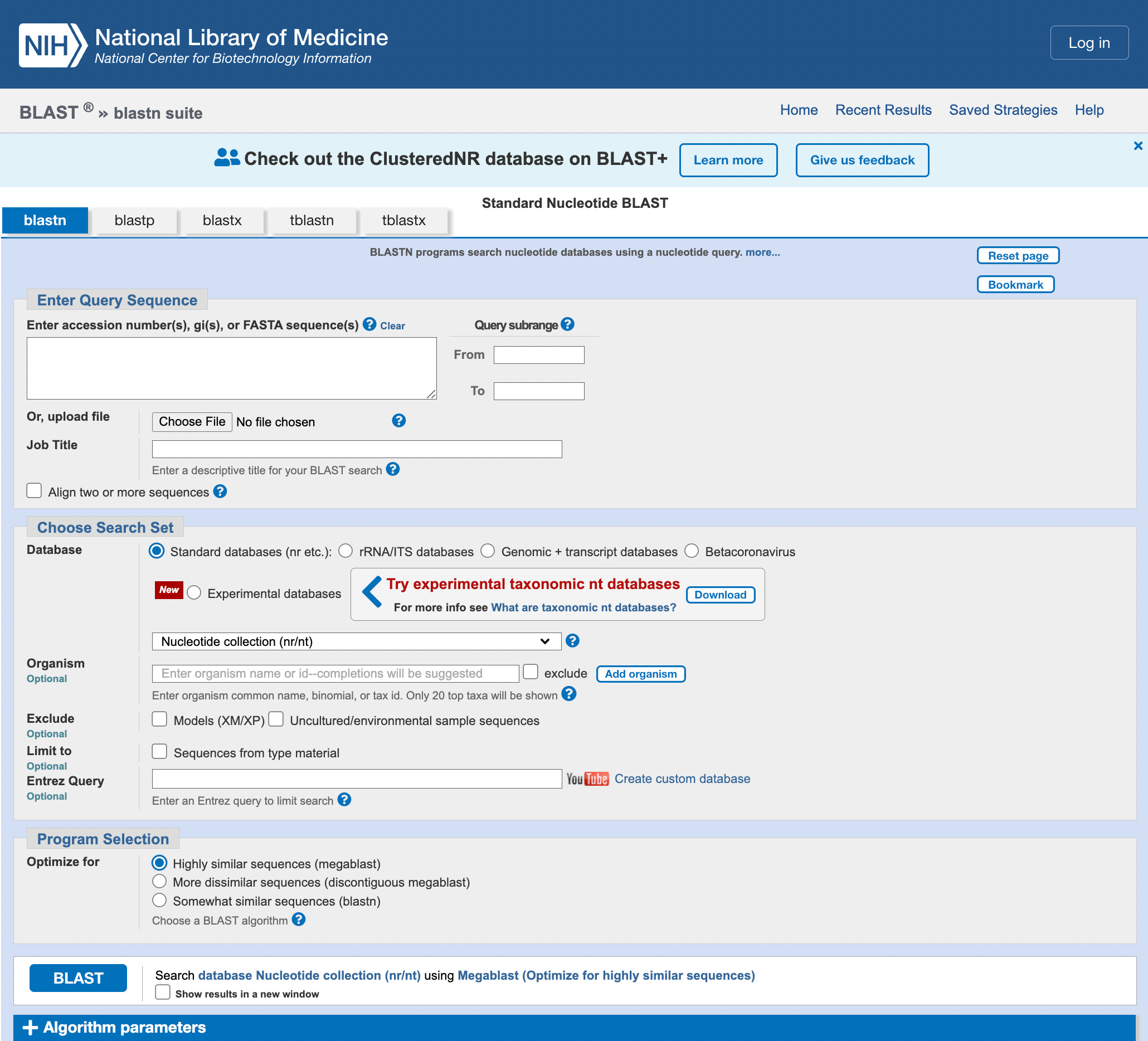Screen dimensions: 1148x1041
Task: Click the Entrez Query input field
Action: click(x=357, y=779)
